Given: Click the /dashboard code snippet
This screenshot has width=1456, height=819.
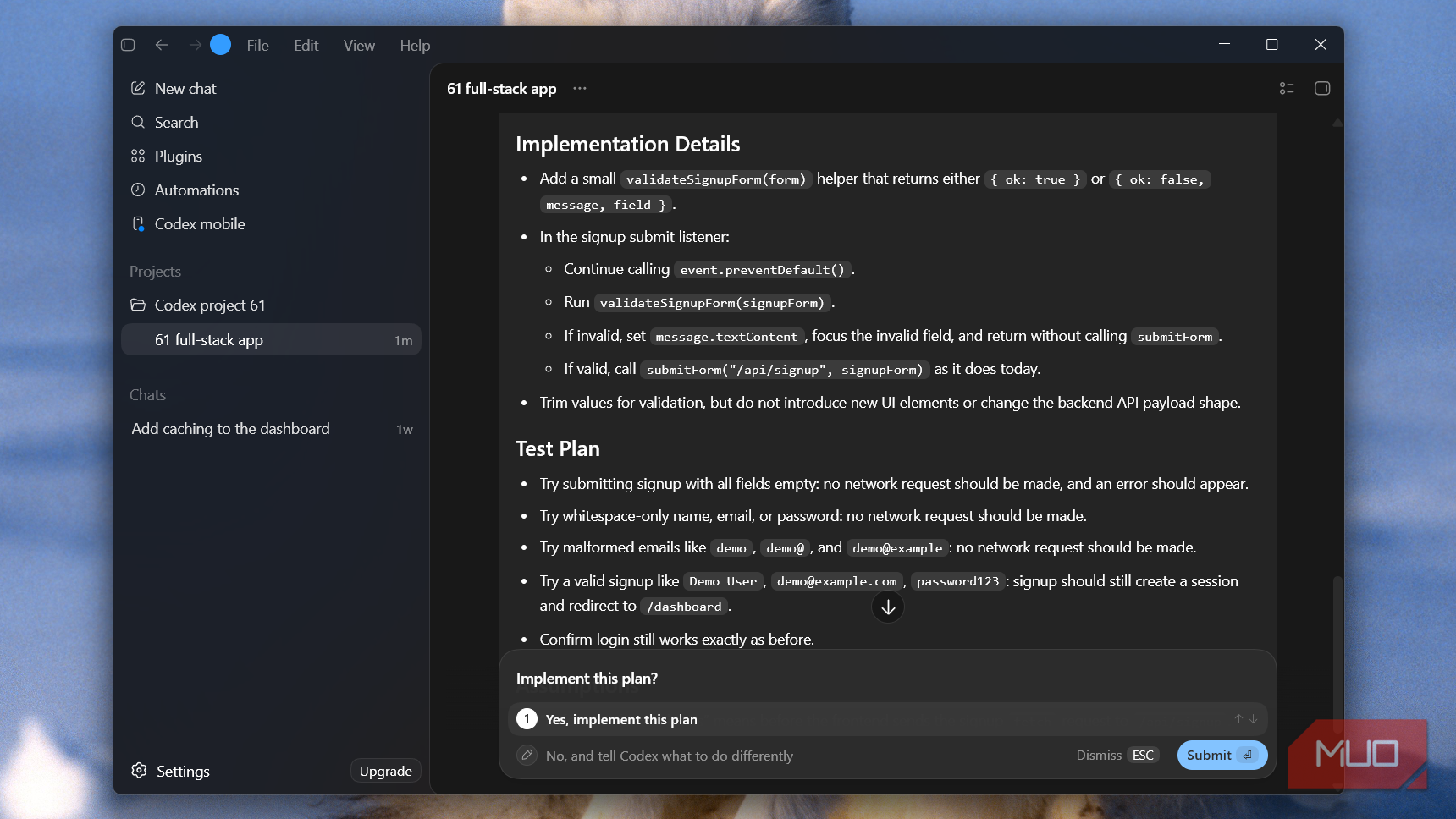Looking at the screenshot, I should 684,607.
